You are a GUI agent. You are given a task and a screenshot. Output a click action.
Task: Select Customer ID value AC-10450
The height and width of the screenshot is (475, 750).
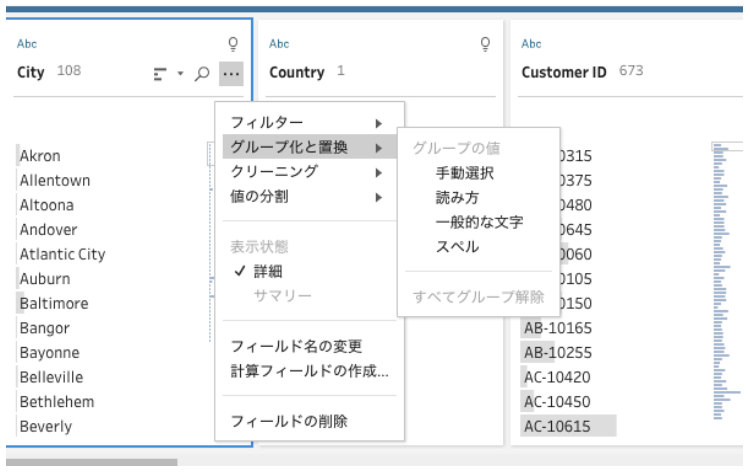(557, 402)
